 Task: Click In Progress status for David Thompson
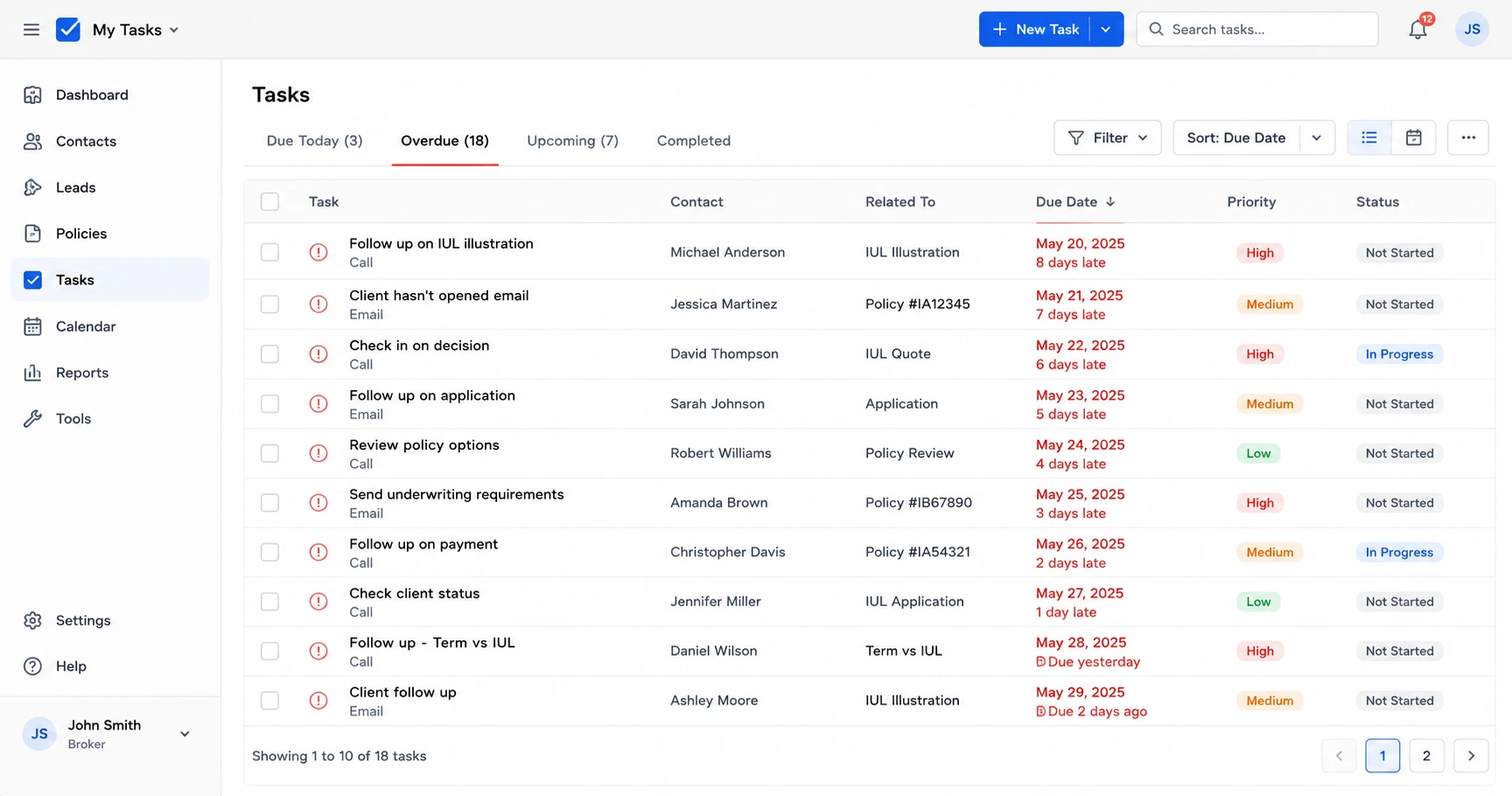click(1399, 354)
